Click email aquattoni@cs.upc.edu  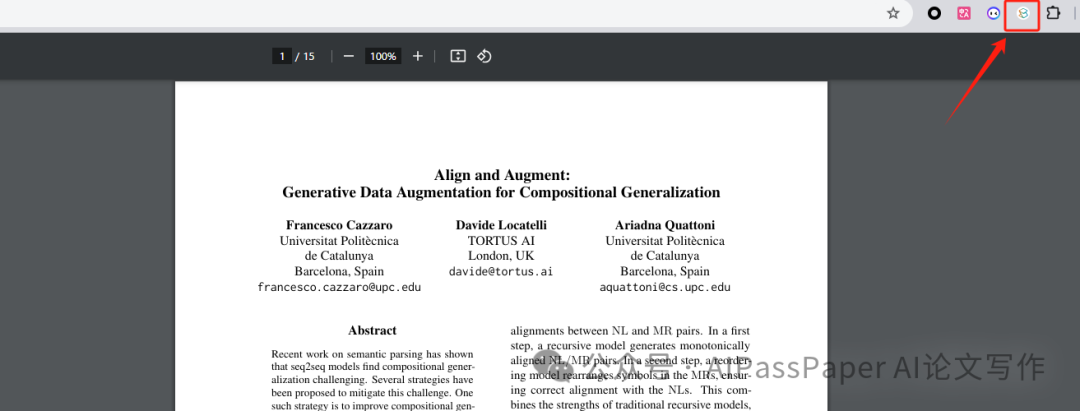665,287
